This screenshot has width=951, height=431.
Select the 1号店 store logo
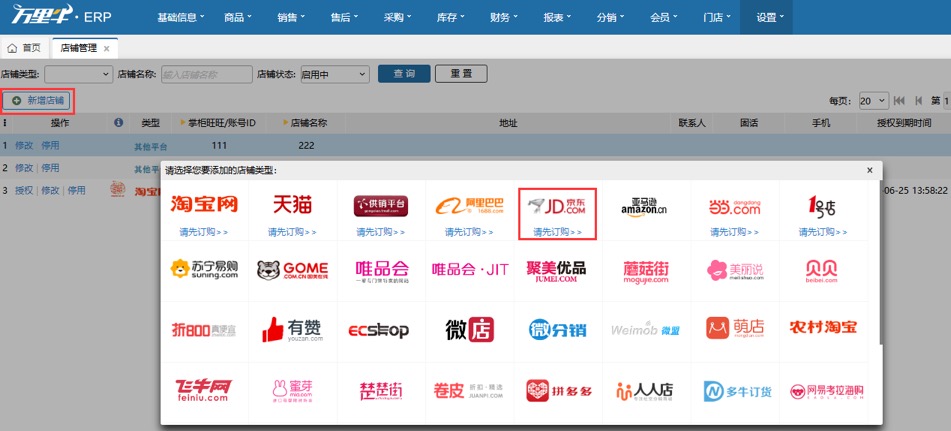(822, 207)
